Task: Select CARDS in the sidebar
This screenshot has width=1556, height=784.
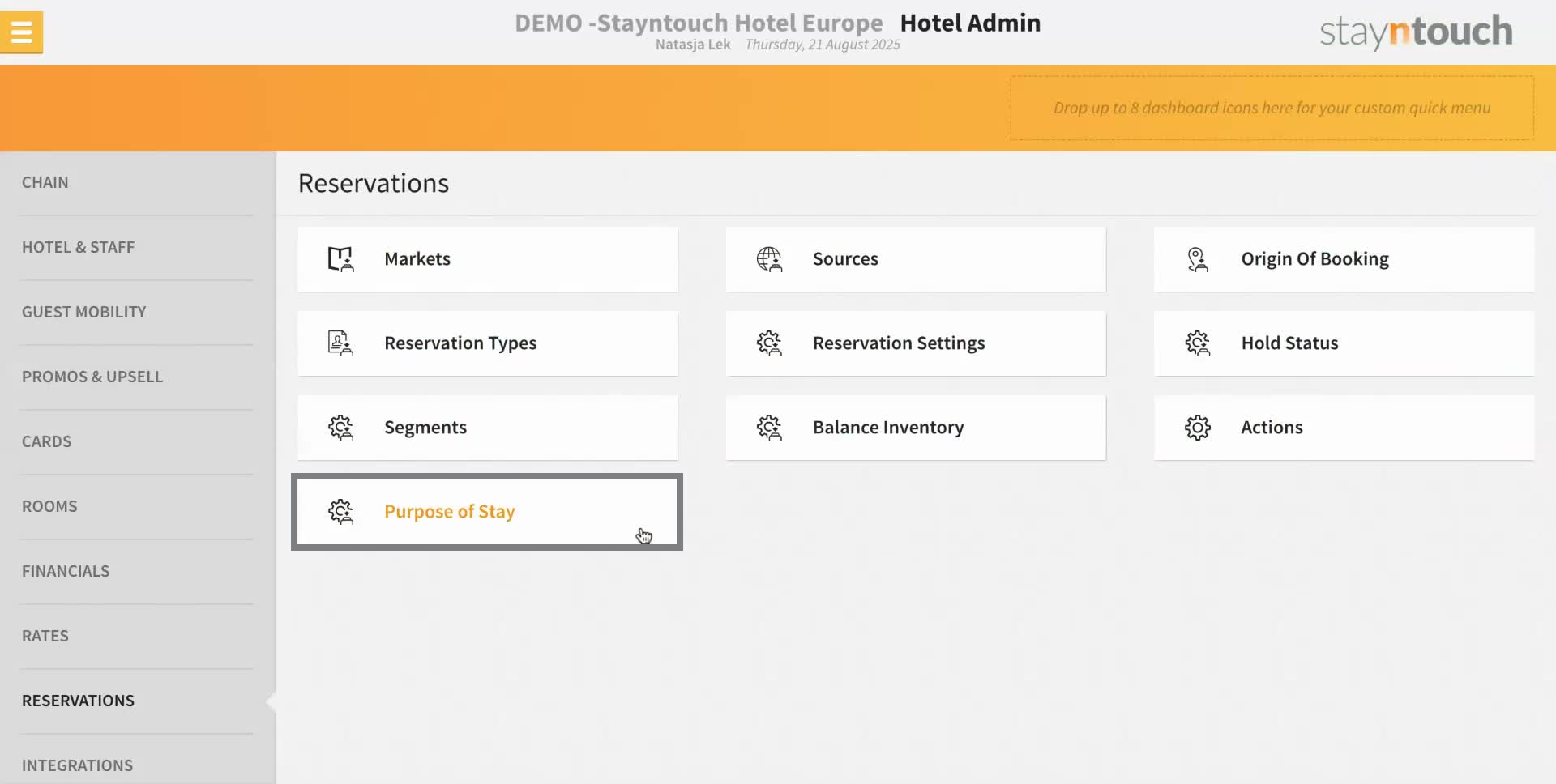Action: point(47,442)
